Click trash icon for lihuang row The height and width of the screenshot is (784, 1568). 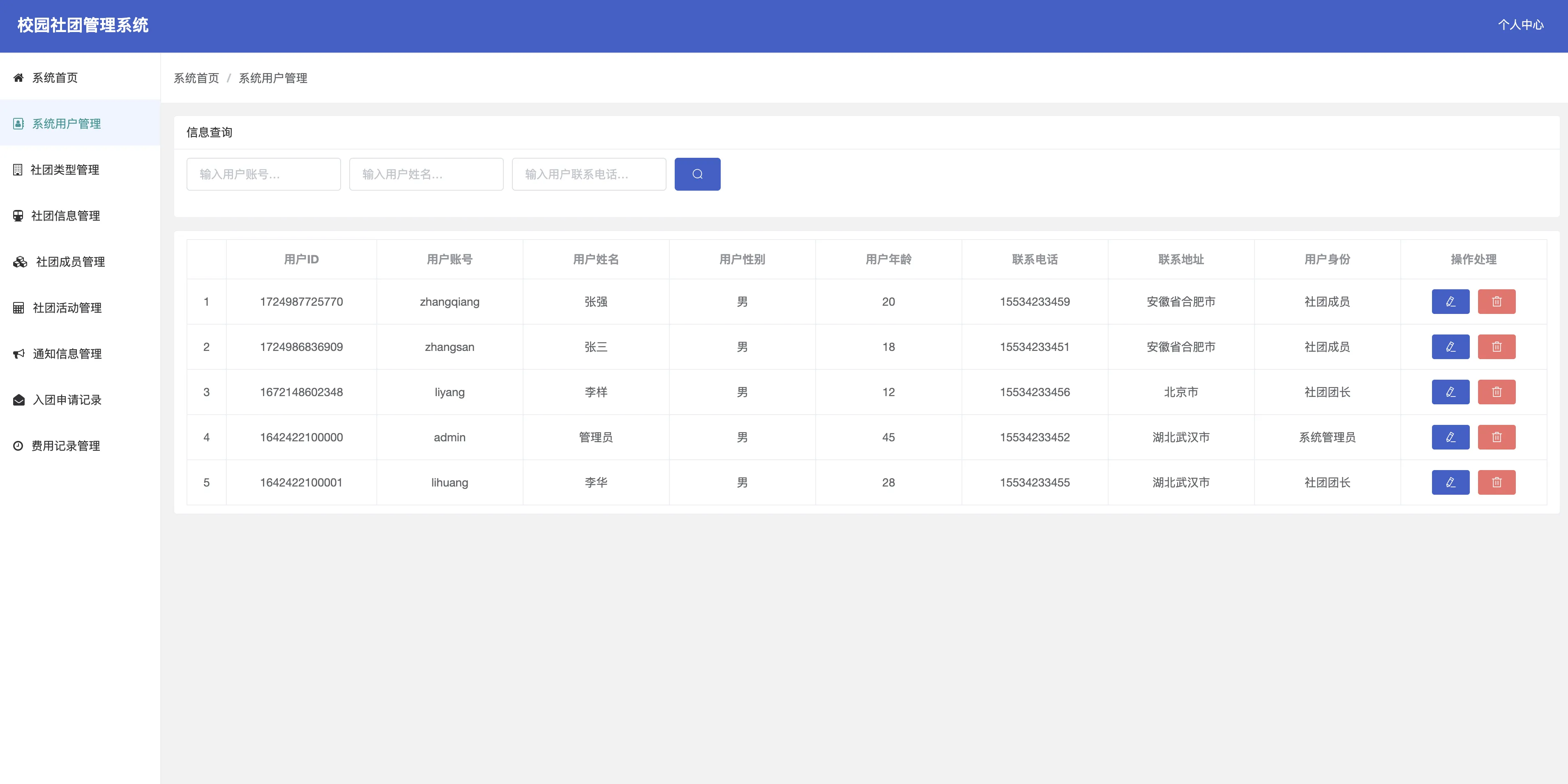coord(1496,482)
